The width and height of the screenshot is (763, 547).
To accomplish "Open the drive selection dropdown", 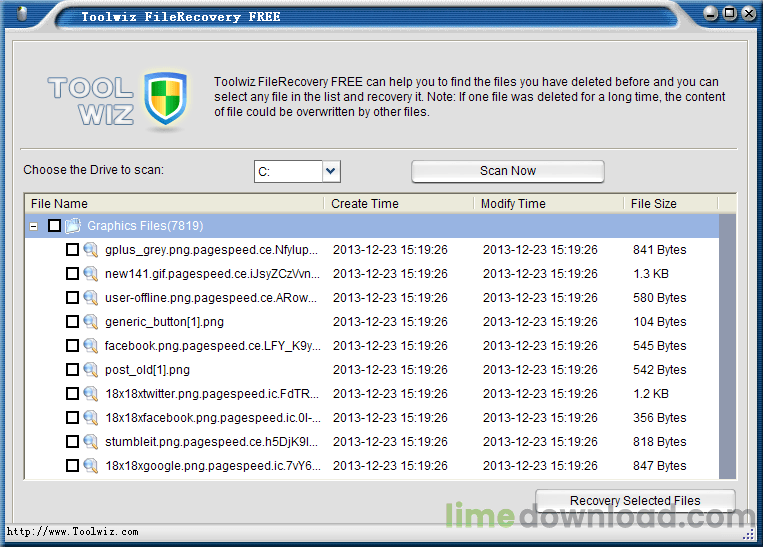I will click(332, 171).
